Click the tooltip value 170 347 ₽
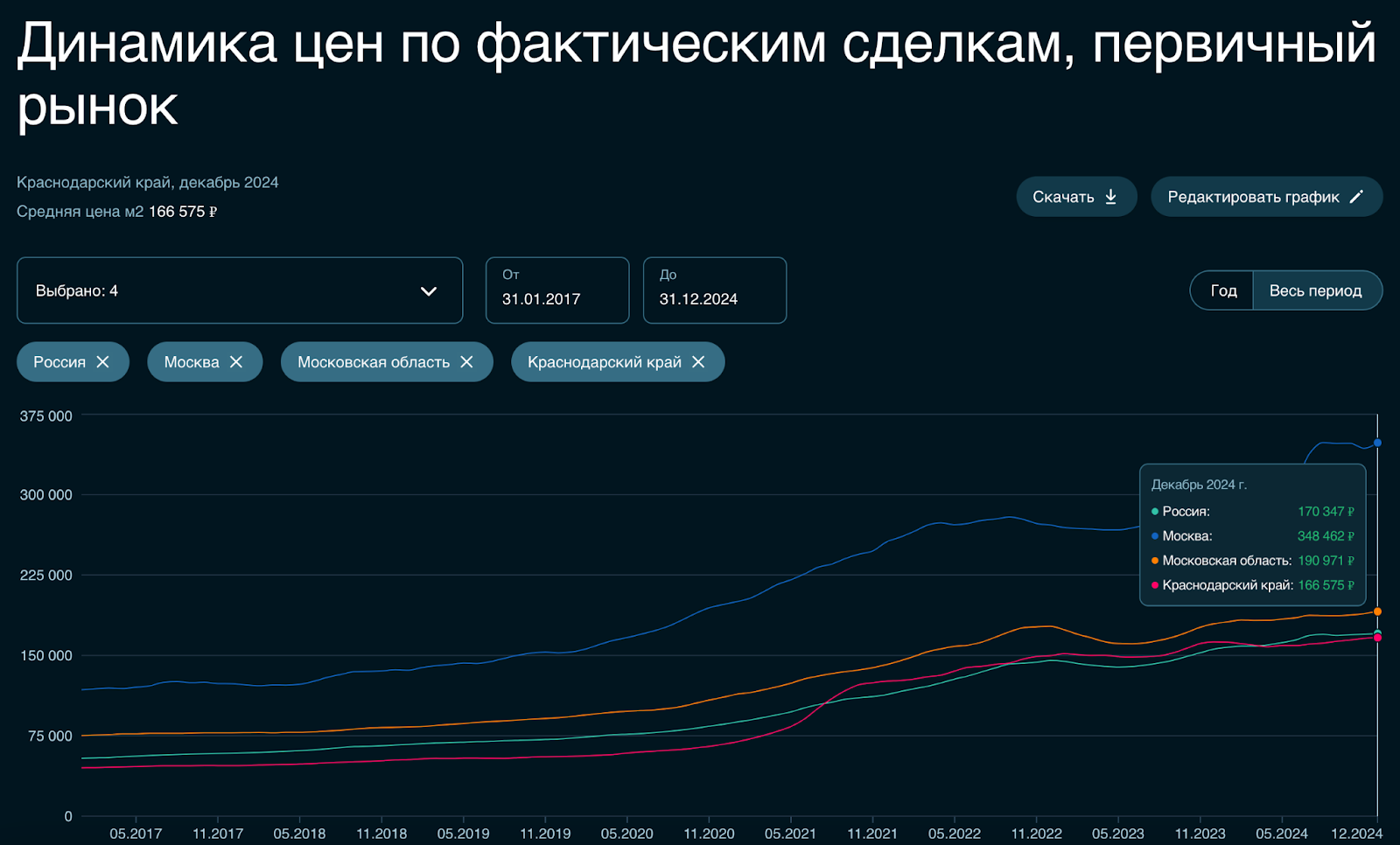Image resolution: width=1400 pixels, height=845 pixels. click(1326, 512)
